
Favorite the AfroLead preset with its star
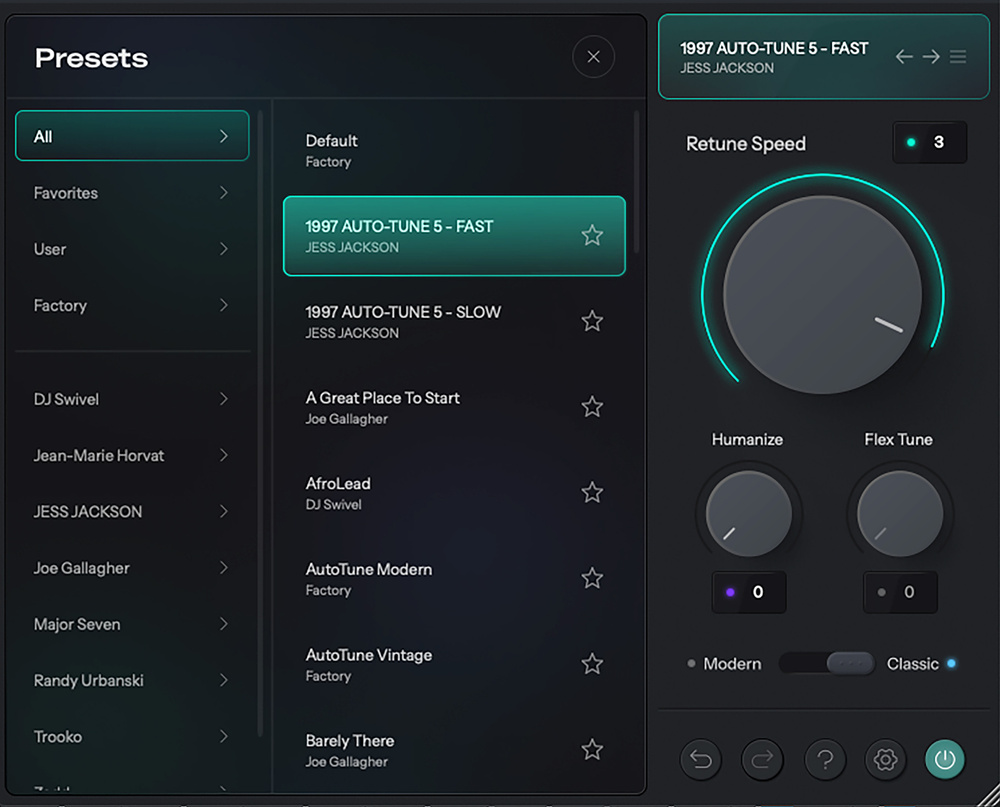[x=592, y=492]
